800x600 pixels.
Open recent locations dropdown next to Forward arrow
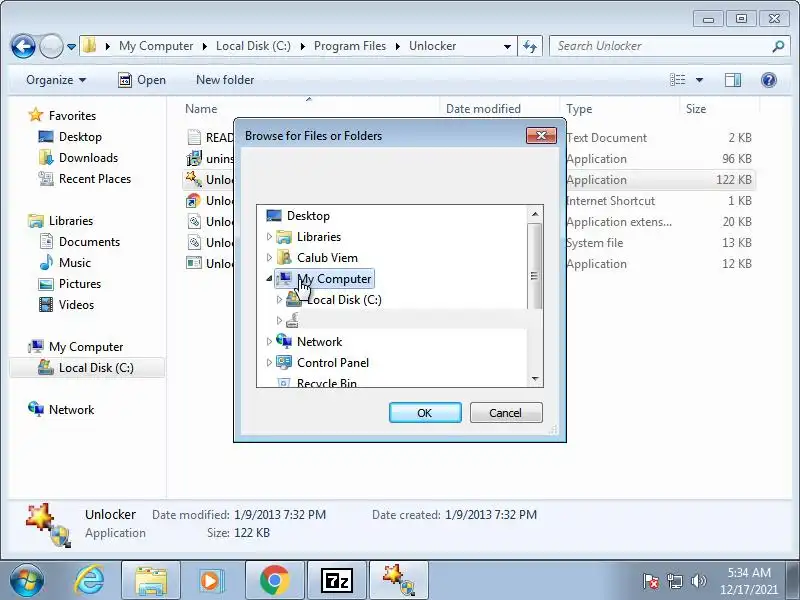(71, 46)
